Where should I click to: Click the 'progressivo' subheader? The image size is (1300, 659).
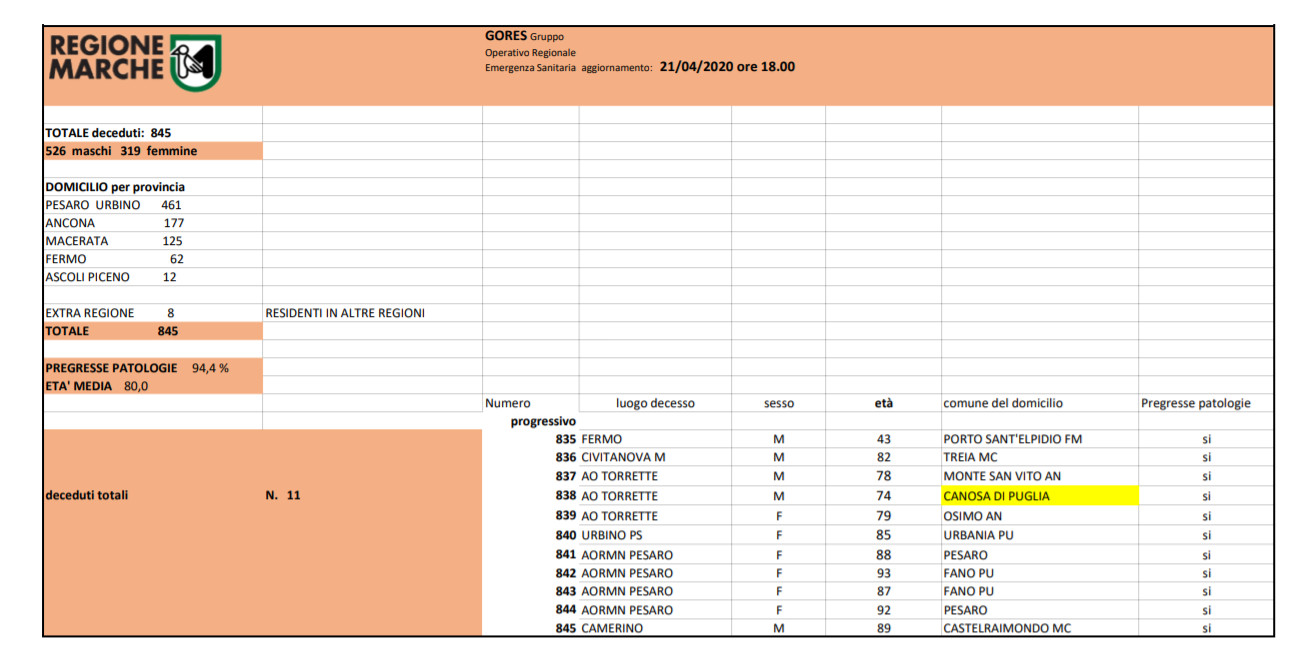[x=543, y=421]
